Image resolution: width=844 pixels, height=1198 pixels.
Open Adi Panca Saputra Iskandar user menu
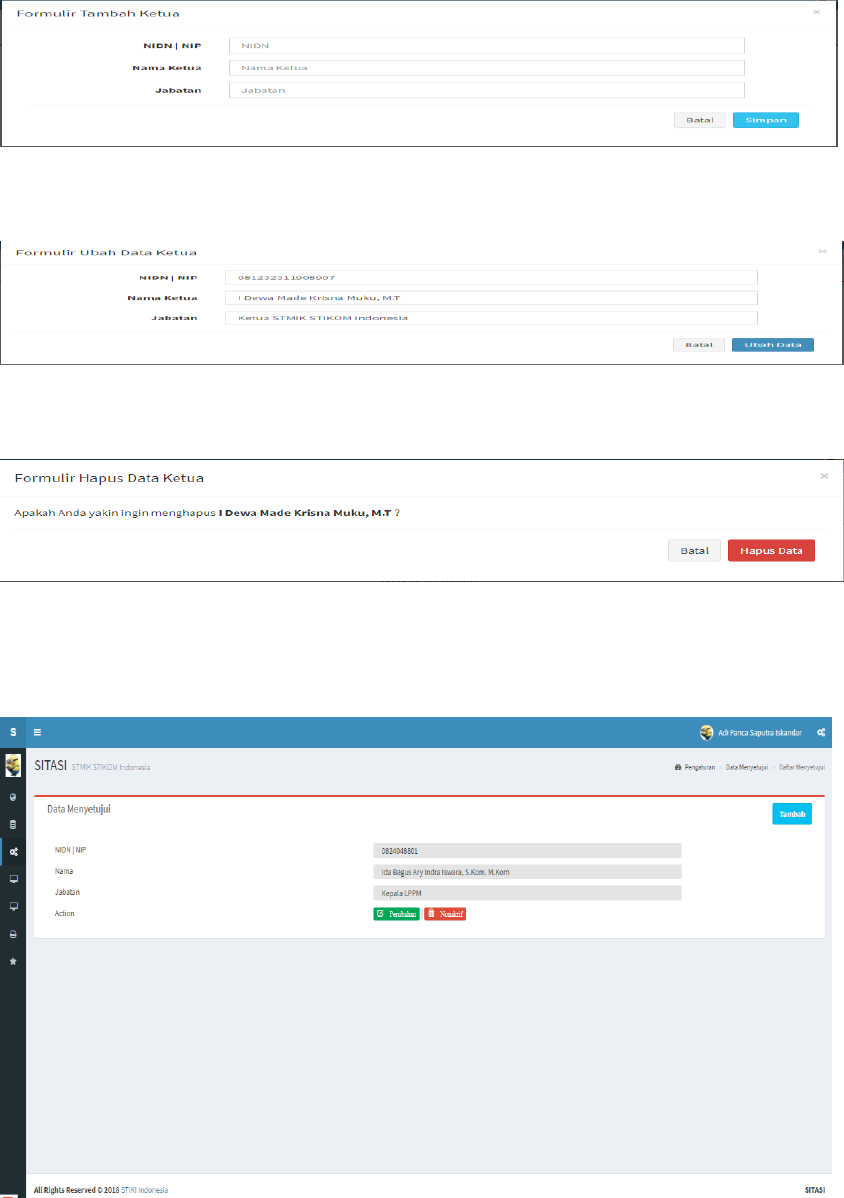point(751,733)
